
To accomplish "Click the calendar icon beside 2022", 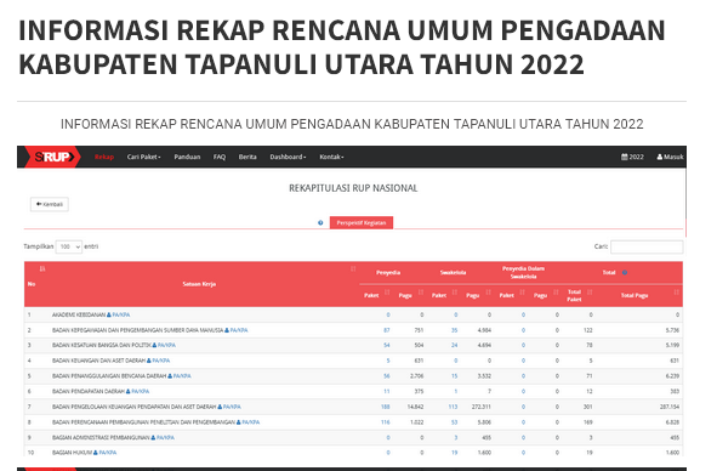I will 625,157.
